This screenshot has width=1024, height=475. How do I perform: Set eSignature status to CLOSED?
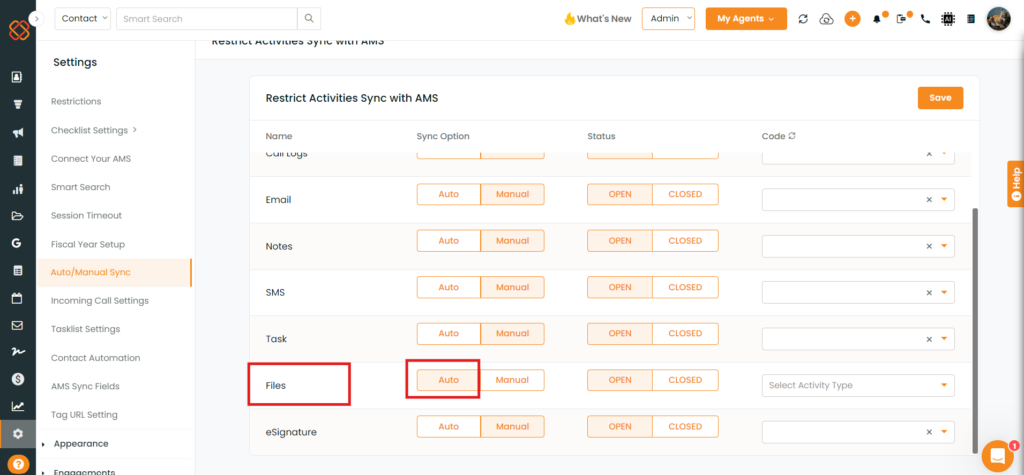click(x=685, y=426)
